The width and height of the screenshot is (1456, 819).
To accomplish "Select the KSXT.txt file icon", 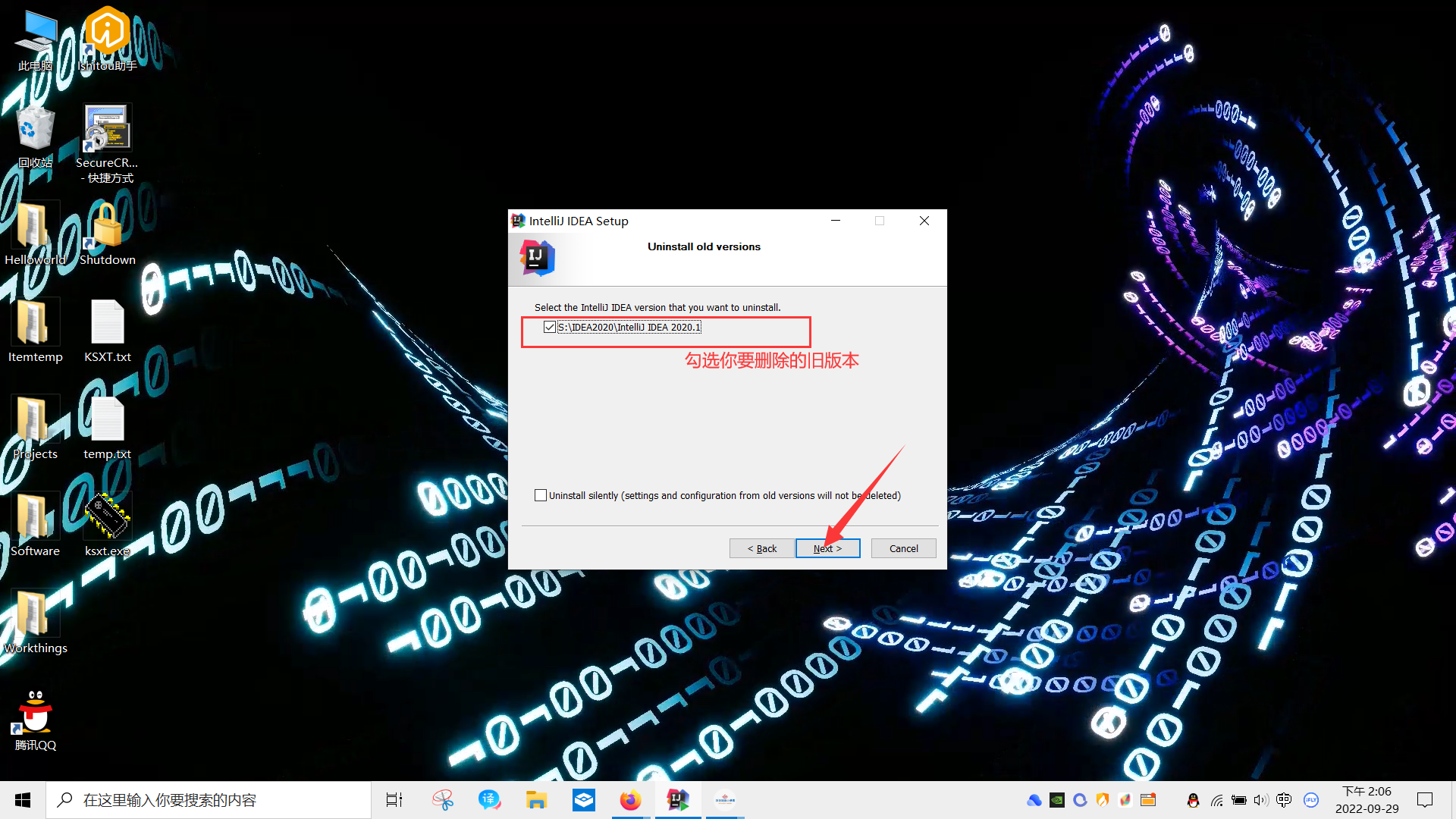I will [x=107, y=323].
